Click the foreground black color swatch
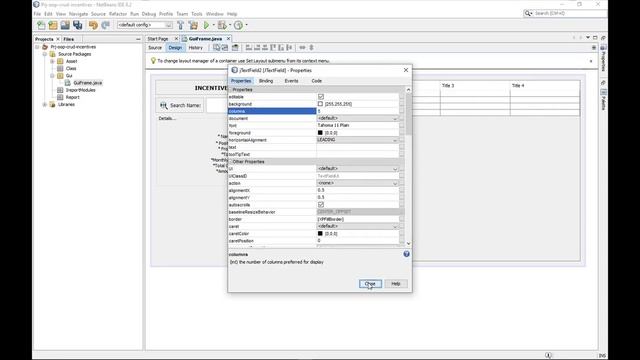 pyautogui.click(x=320, y=133)
